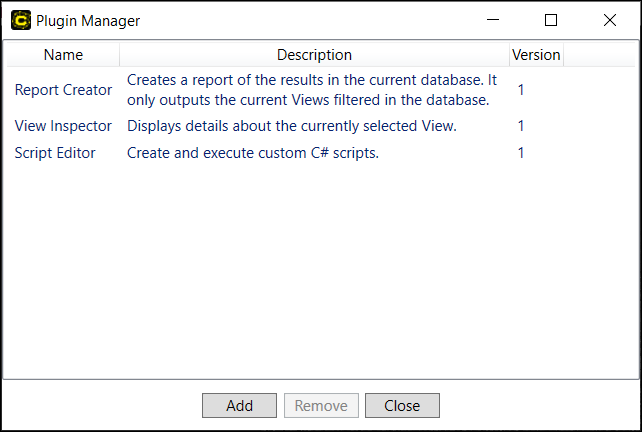Click the version number of Report Creator
This screenshot has height=432, width=642.
point(521,90)
